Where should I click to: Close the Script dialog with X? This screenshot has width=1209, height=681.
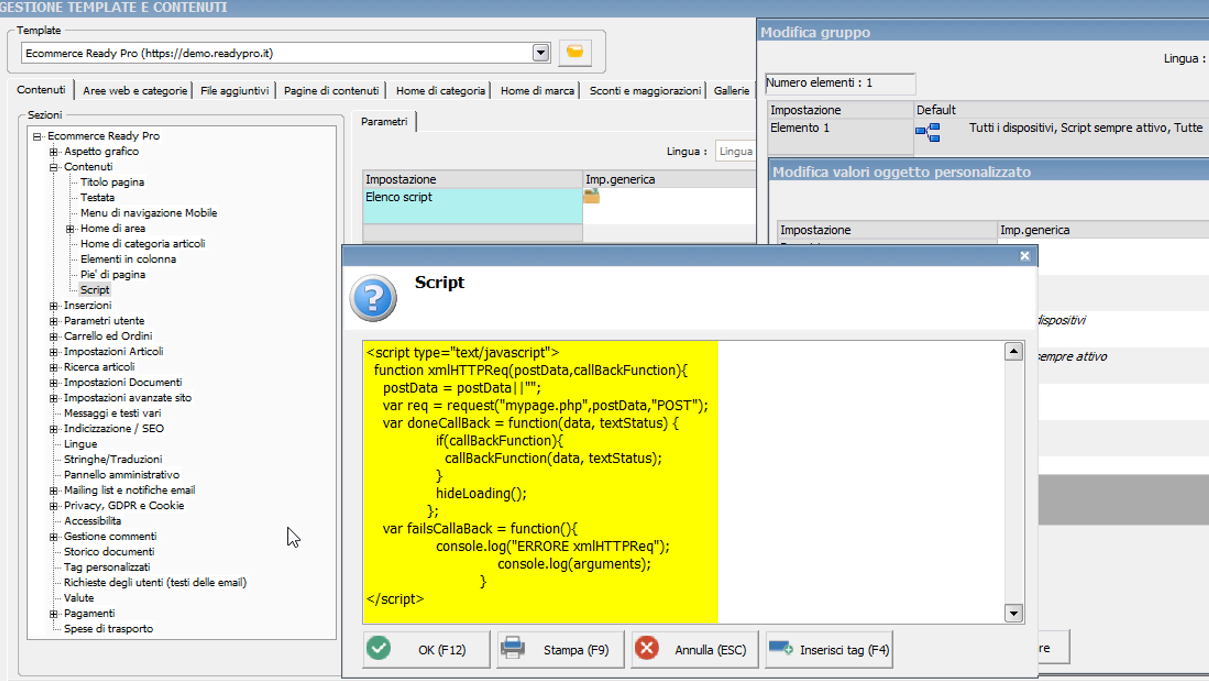(x=1024, y=256)
